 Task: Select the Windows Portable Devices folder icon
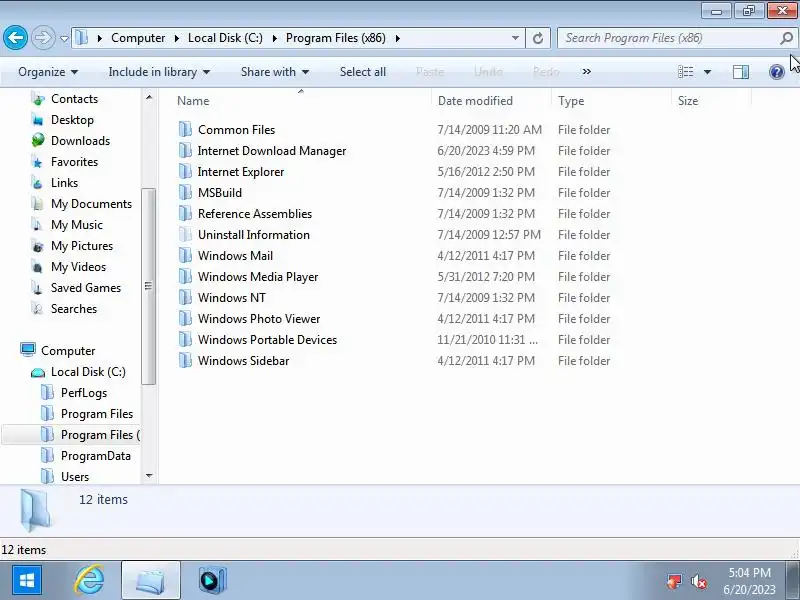[185, 339]
